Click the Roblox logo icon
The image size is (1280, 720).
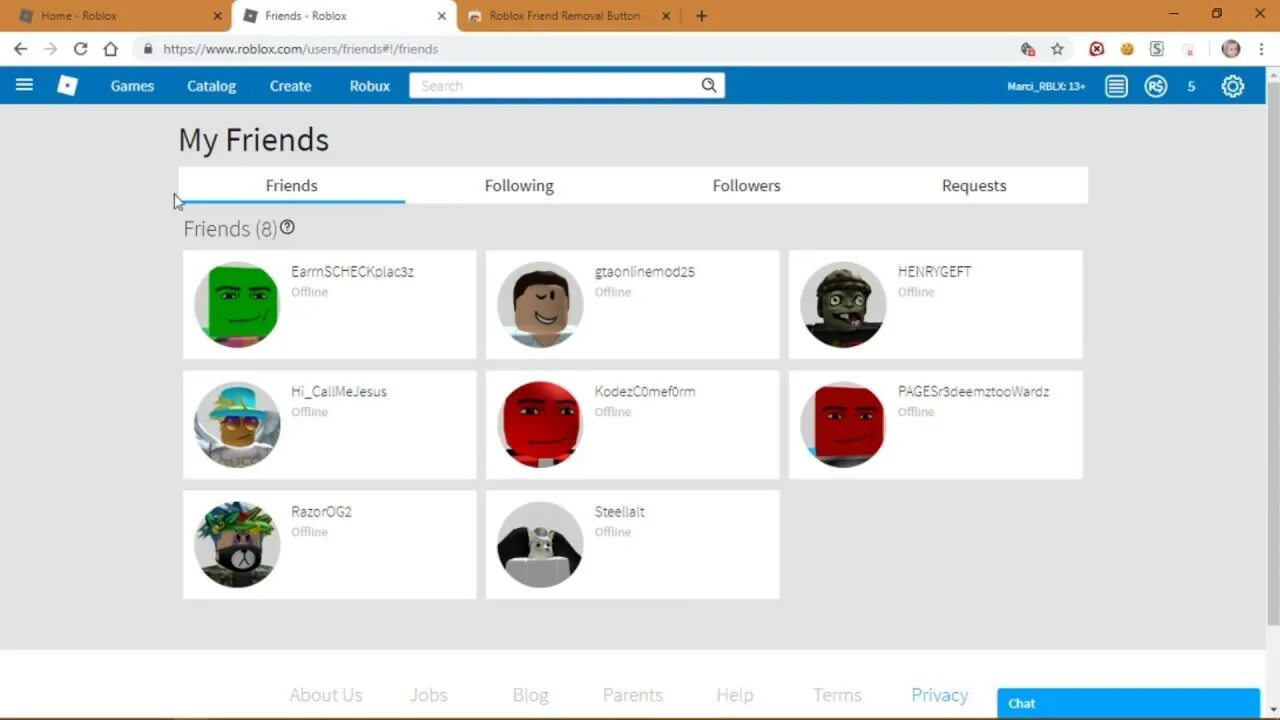point(67,86)
